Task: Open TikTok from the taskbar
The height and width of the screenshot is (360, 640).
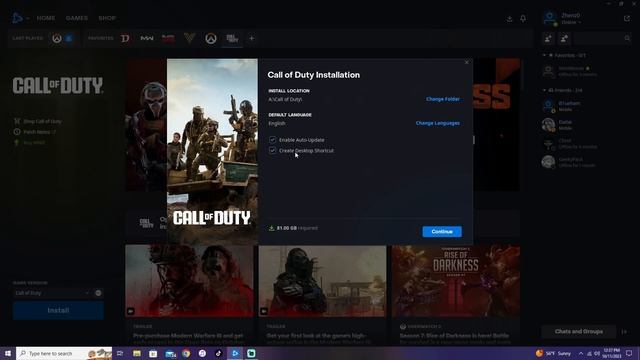Action: tap(218, 353)
